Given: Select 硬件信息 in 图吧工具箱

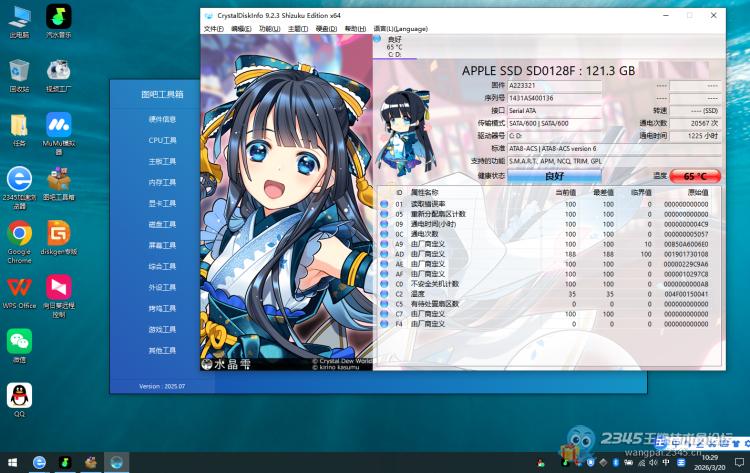Looking at the screenshot, I should pos(162,119).
